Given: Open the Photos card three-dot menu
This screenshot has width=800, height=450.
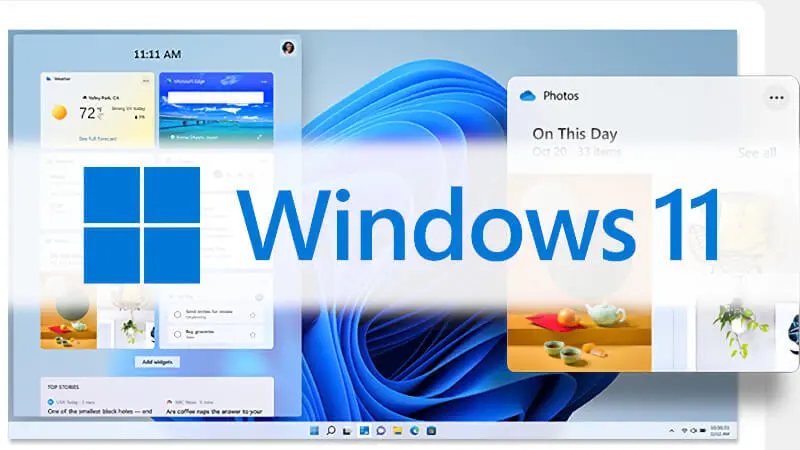Looking at the screenshot, I should [x=777, y=97].
